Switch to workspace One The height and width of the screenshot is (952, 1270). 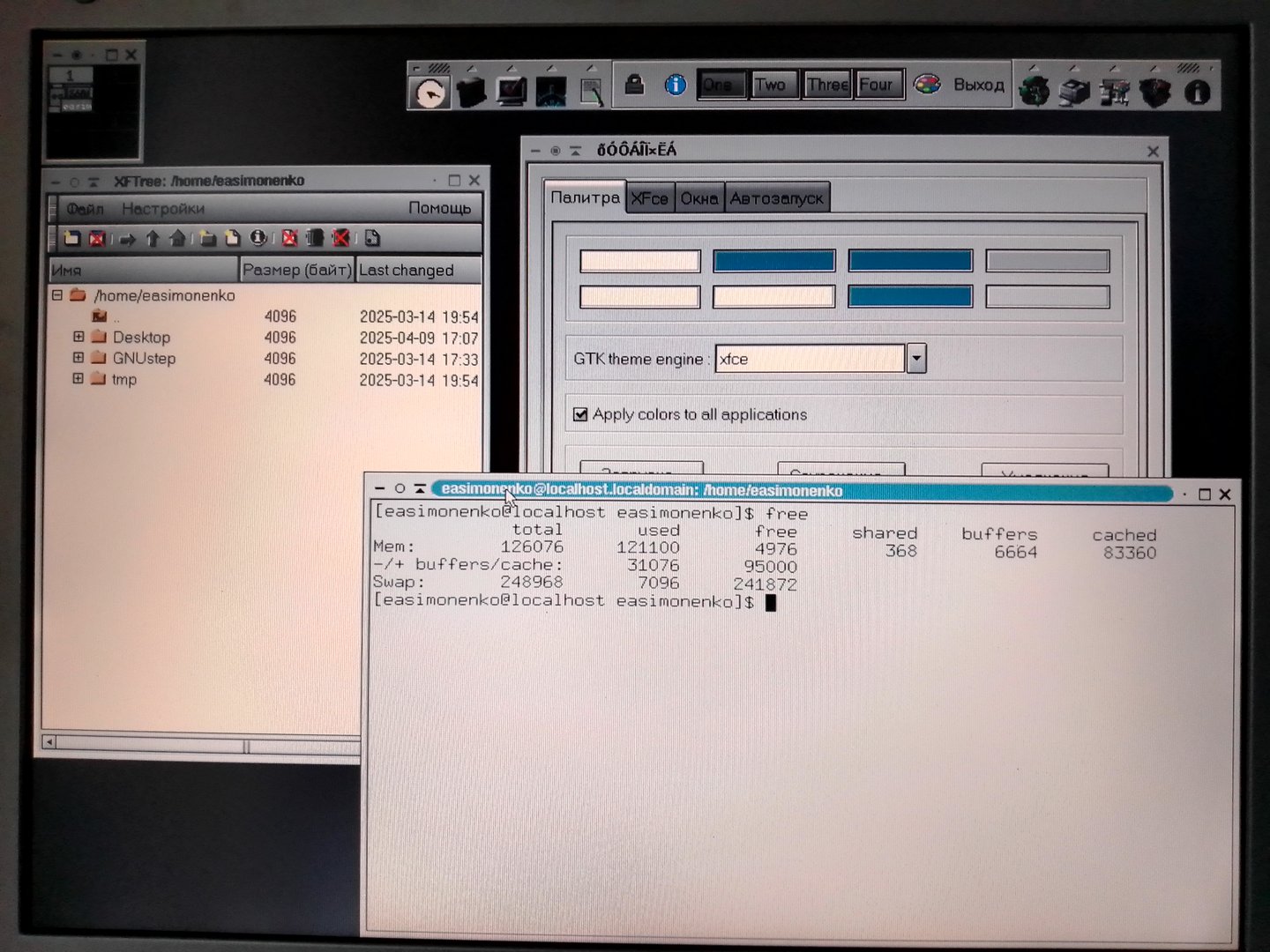click(721, 85)
